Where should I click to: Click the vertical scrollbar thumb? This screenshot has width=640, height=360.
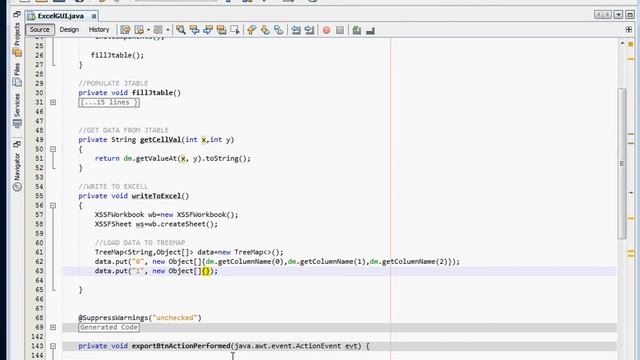coord(622,163)
